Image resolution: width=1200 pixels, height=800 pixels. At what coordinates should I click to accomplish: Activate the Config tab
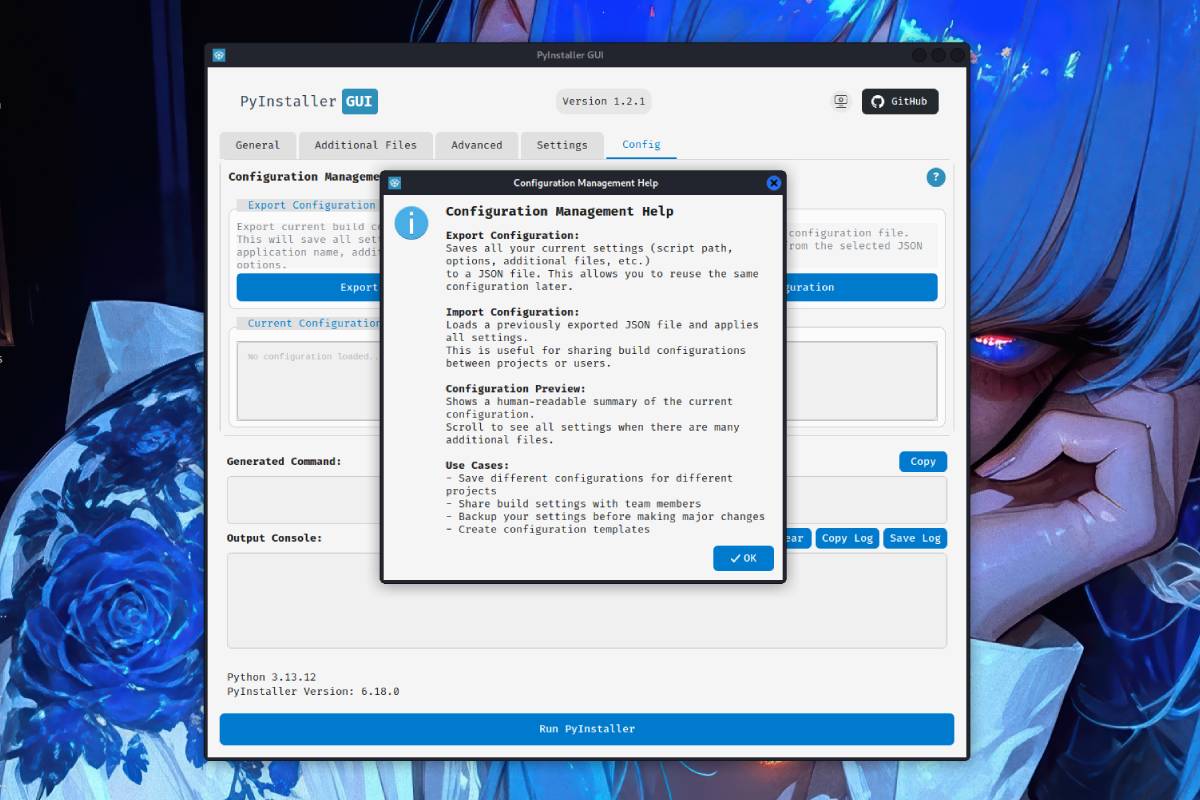click(x=641, y=145)
